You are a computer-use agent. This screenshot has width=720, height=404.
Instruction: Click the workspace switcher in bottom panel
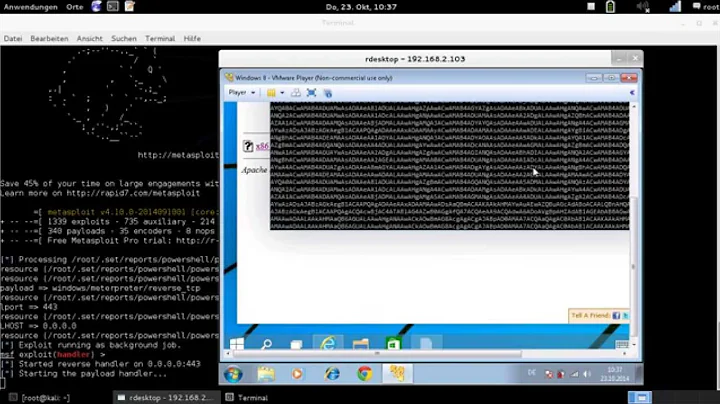point(640,397)
